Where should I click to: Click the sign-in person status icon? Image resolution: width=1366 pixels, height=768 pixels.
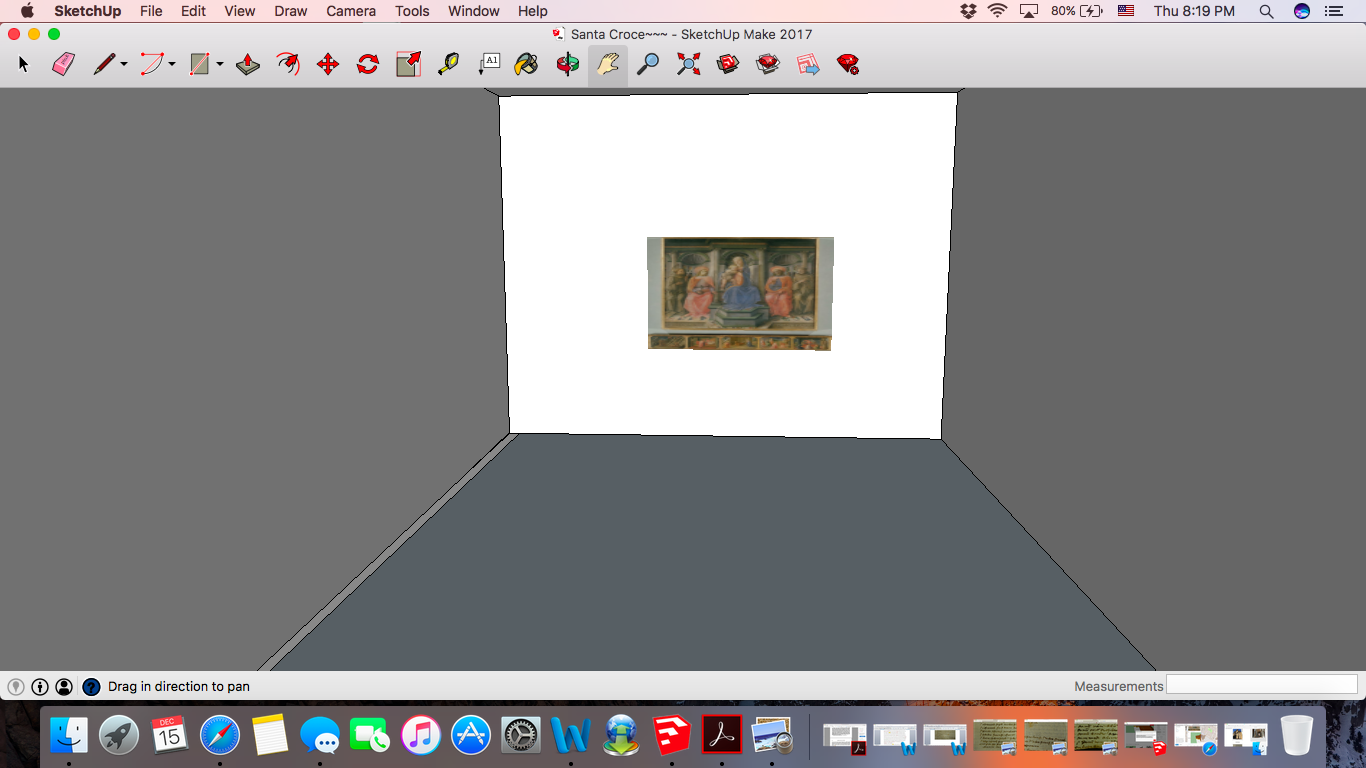coord(64,687)
